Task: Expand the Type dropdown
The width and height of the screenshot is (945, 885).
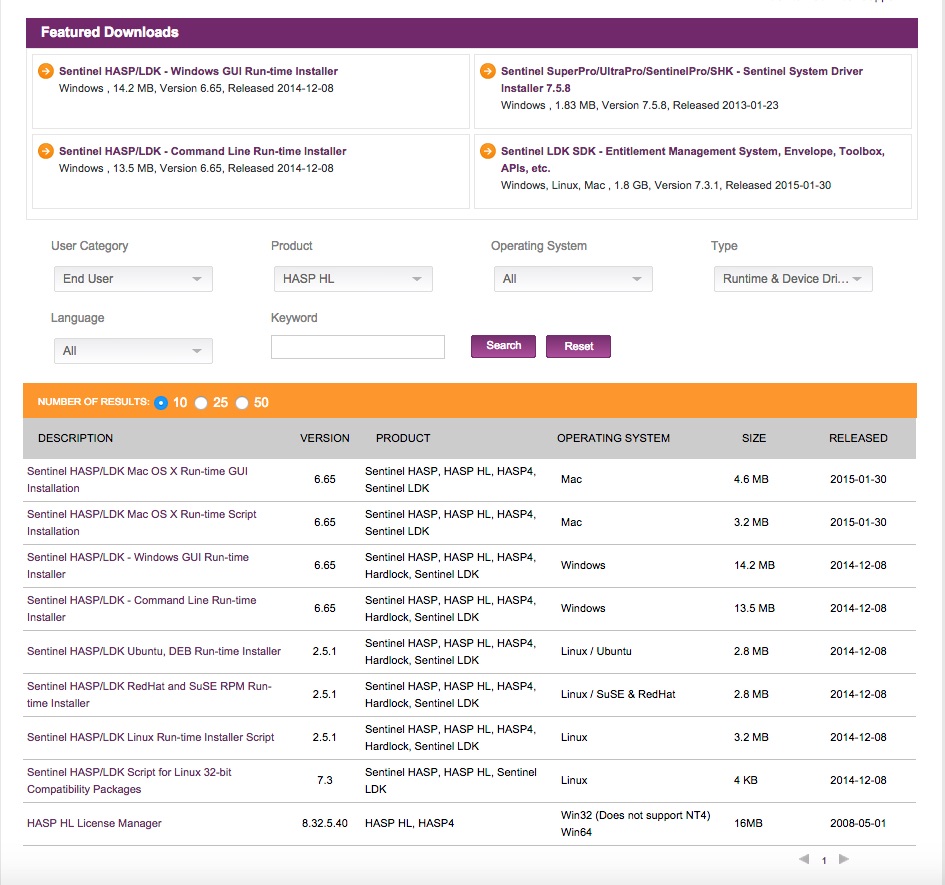Action: [x=793, y=279]
